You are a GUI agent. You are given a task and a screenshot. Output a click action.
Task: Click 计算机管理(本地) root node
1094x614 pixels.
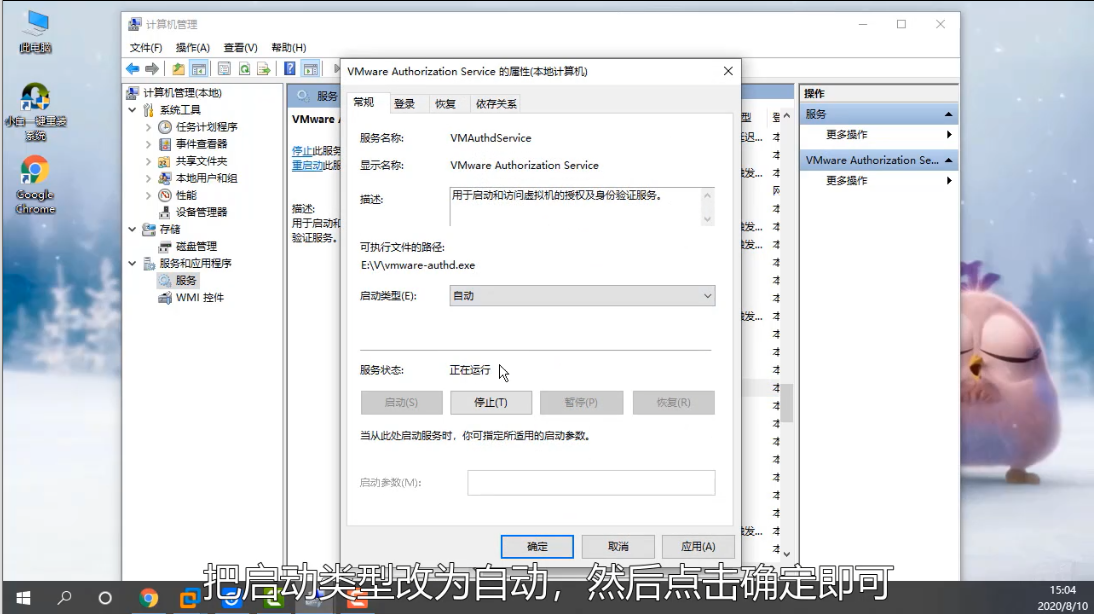pyautogui.click(x=182, y=93)
